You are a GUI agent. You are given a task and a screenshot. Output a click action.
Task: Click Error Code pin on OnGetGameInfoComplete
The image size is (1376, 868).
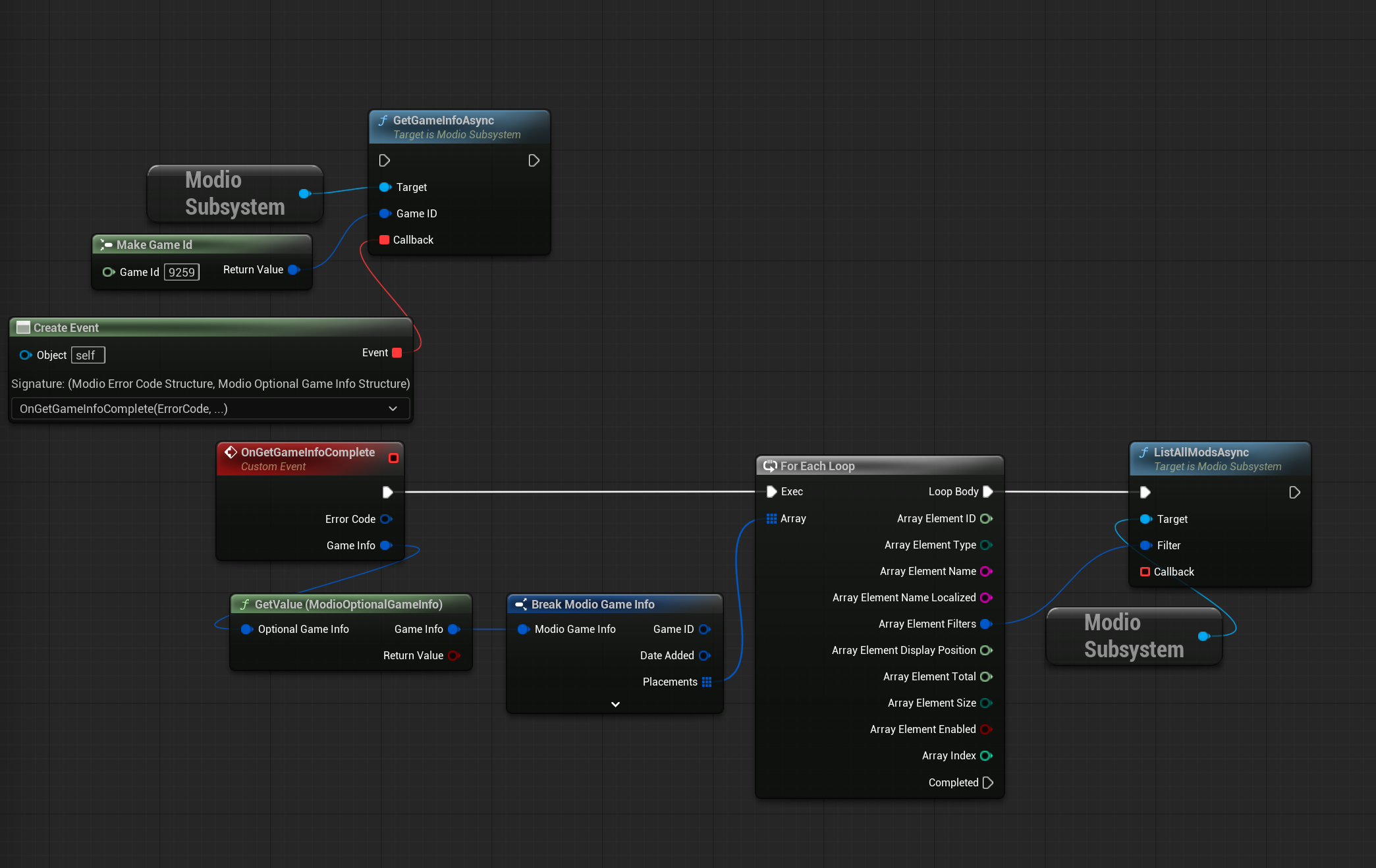386,519
